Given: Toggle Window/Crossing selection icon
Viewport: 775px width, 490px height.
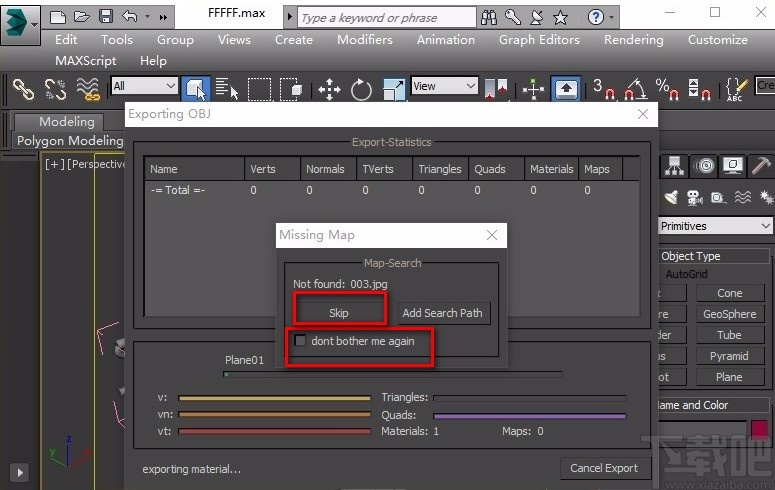Looking at the screenshot, I should pos(291,89).
